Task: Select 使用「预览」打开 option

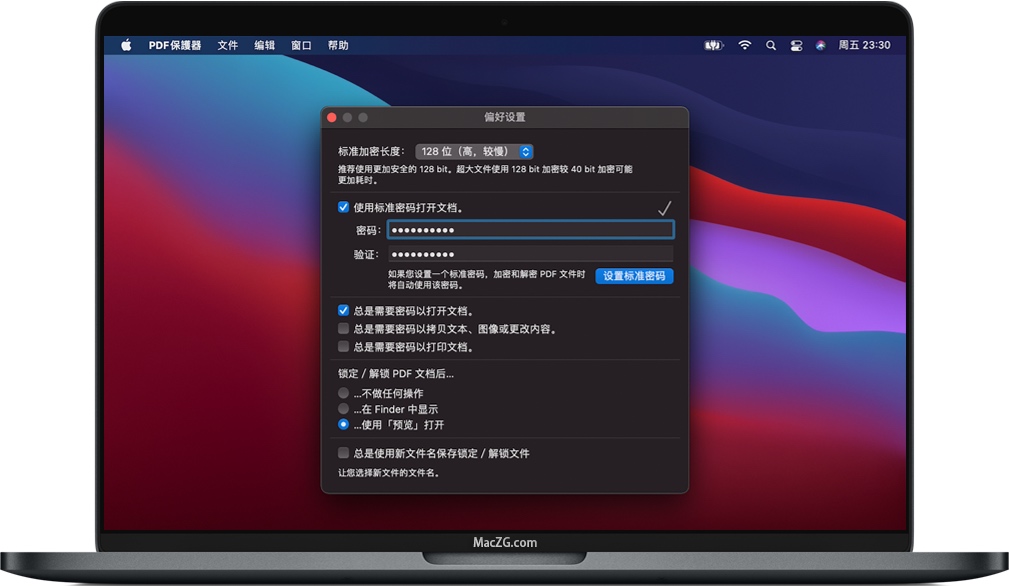Action: click(343, 424)
